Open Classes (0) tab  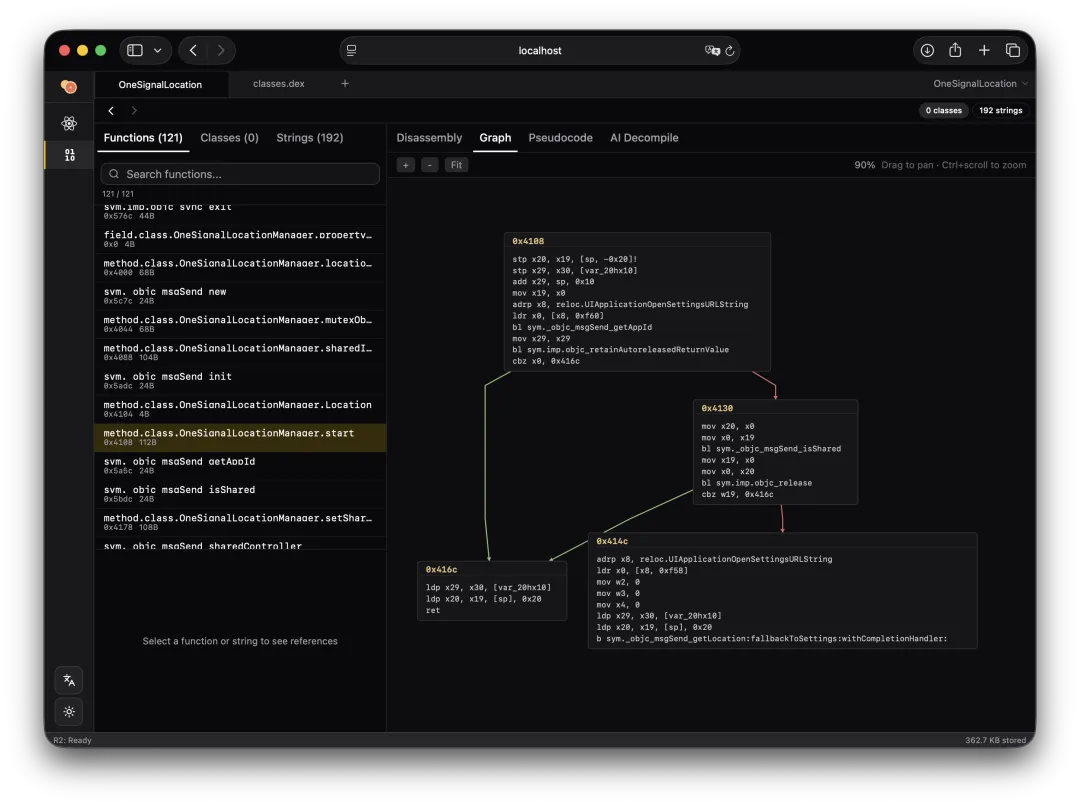pos(229,138)
